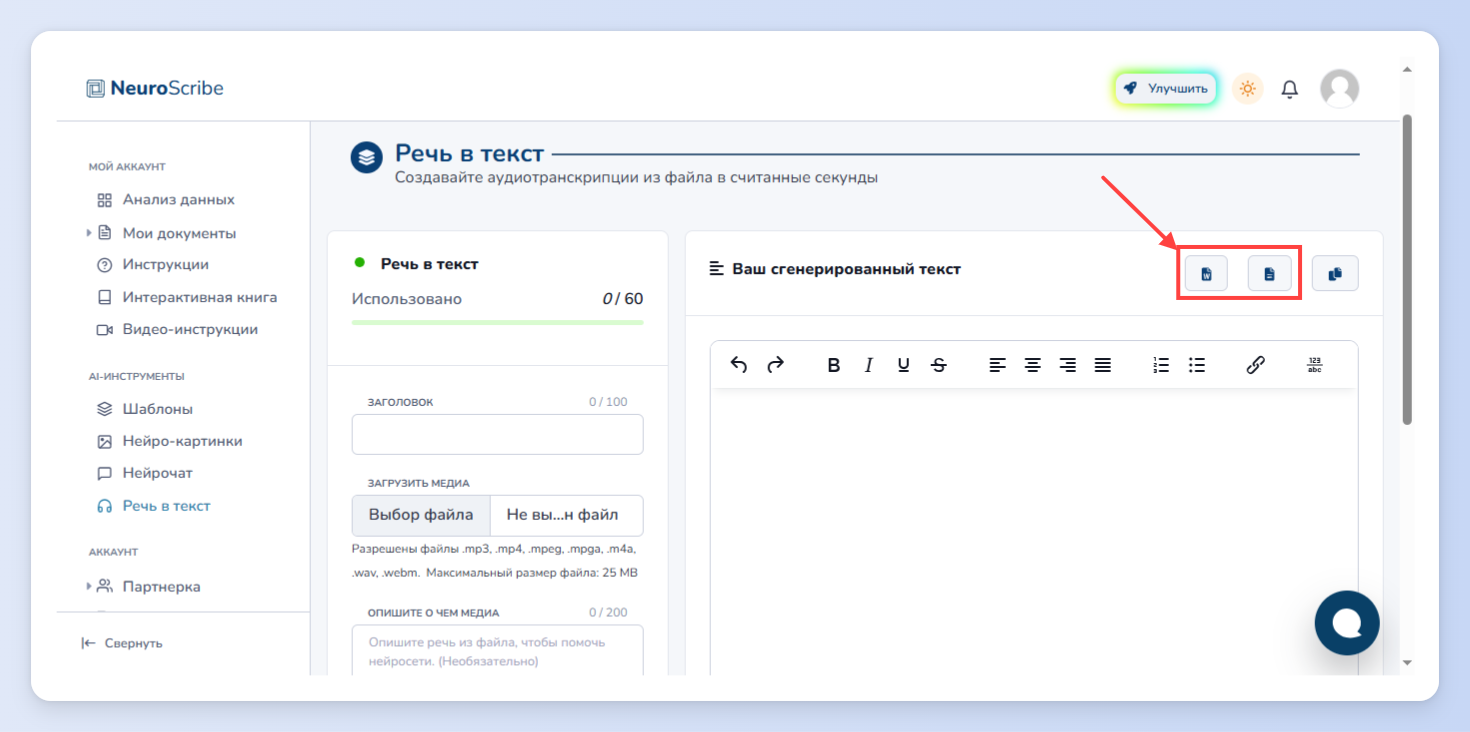The width and height of the screenshot is (1470, 732).
Task: Click the usage progress bar
Action: pos(497,322)
